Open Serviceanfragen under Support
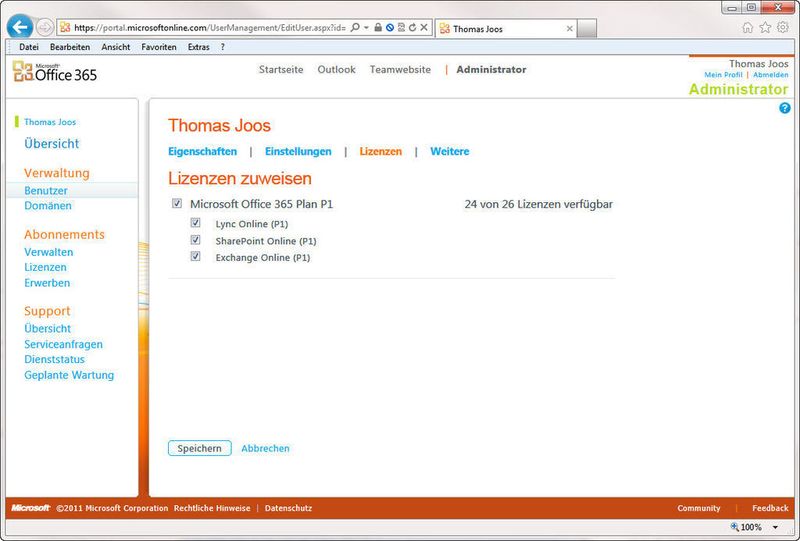 [63, 345]
